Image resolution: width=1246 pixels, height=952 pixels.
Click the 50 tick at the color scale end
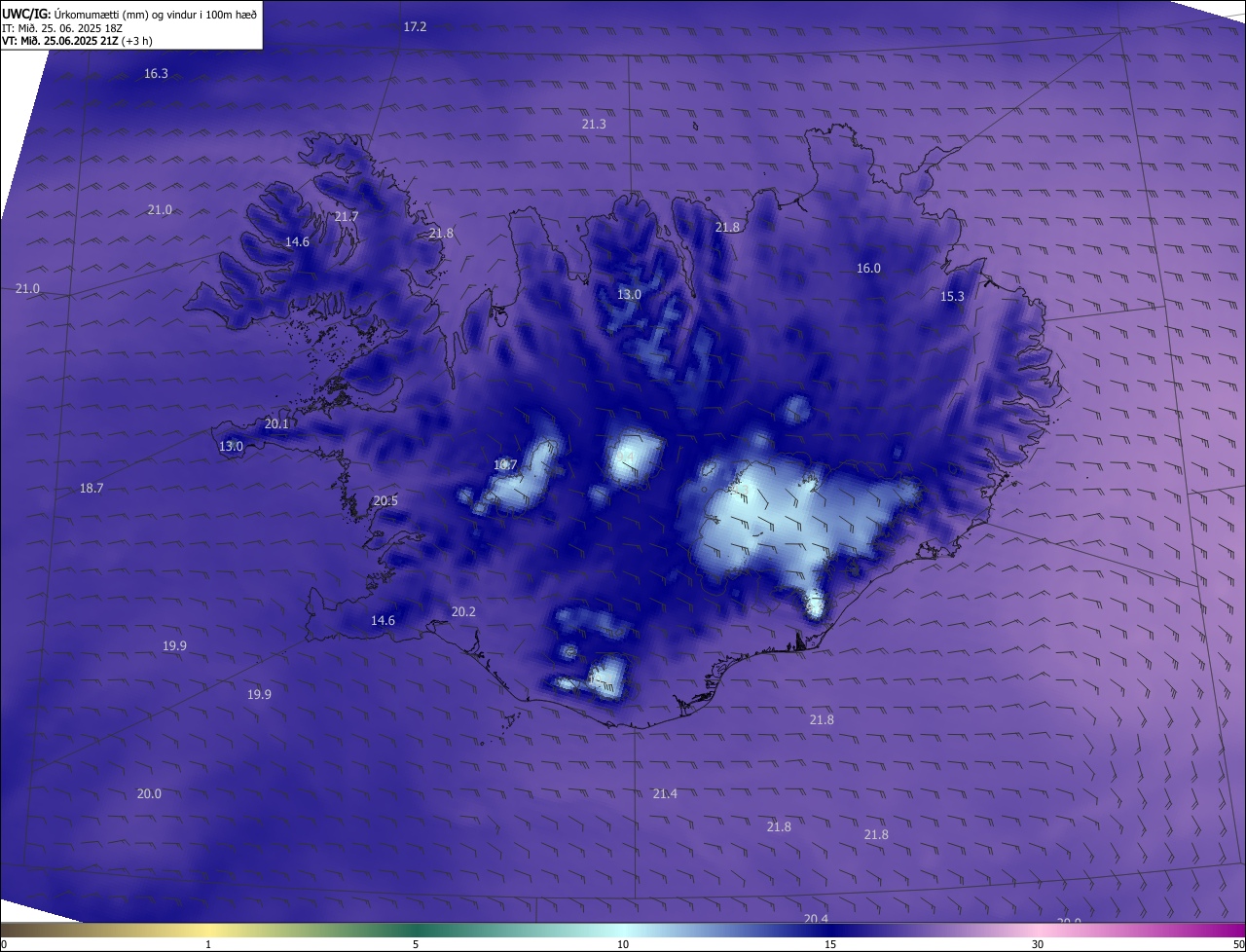coord(1238,944)
